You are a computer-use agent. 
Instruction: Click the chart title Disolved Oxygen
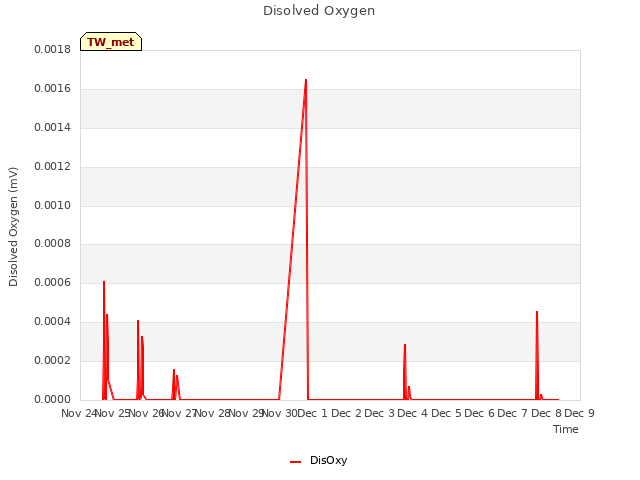[x=319, y=11]
